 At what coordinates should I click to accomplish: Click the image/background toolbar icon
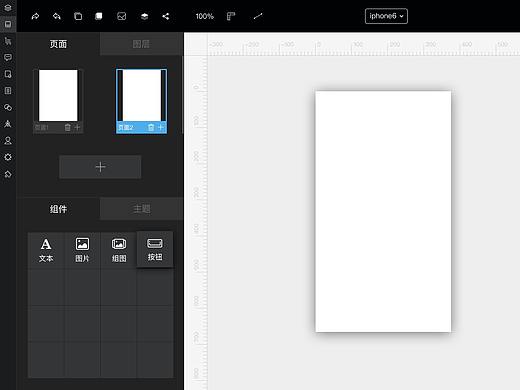point(122,16)
